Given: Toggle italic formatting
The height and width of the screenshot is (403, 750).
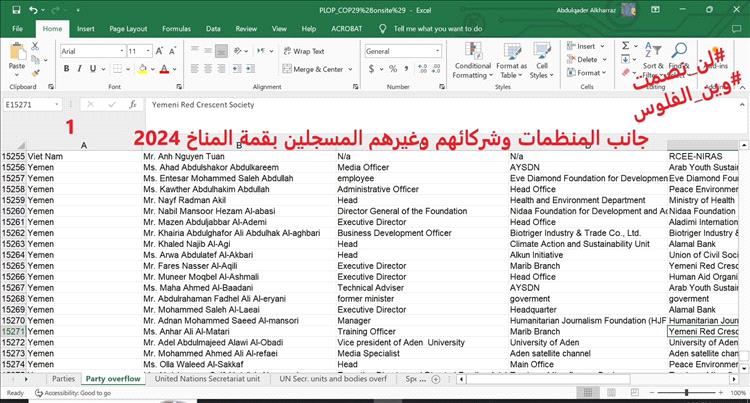Looking at the screenshot, I should coord(79,69).
